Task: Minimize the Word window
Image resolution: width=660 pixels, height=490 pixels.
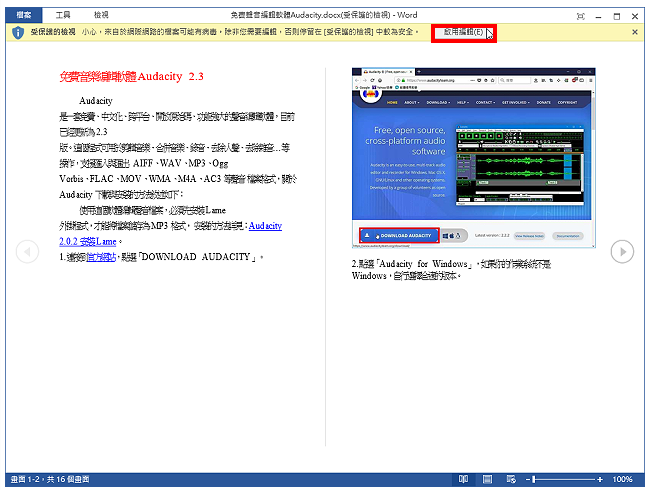Action: coord(598,16)
